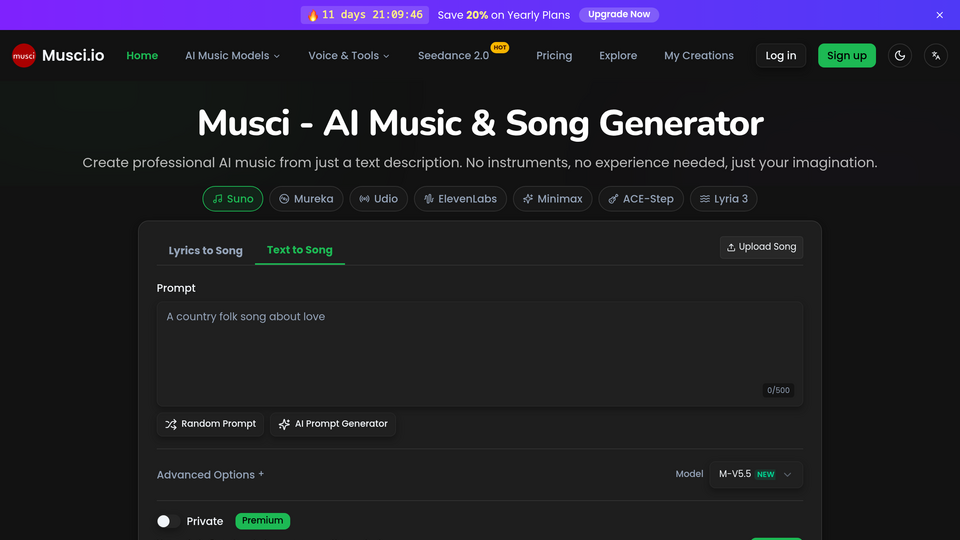Open the language translate icon
Viewport: 960px width, 540px height.
(x=936, y=56)
